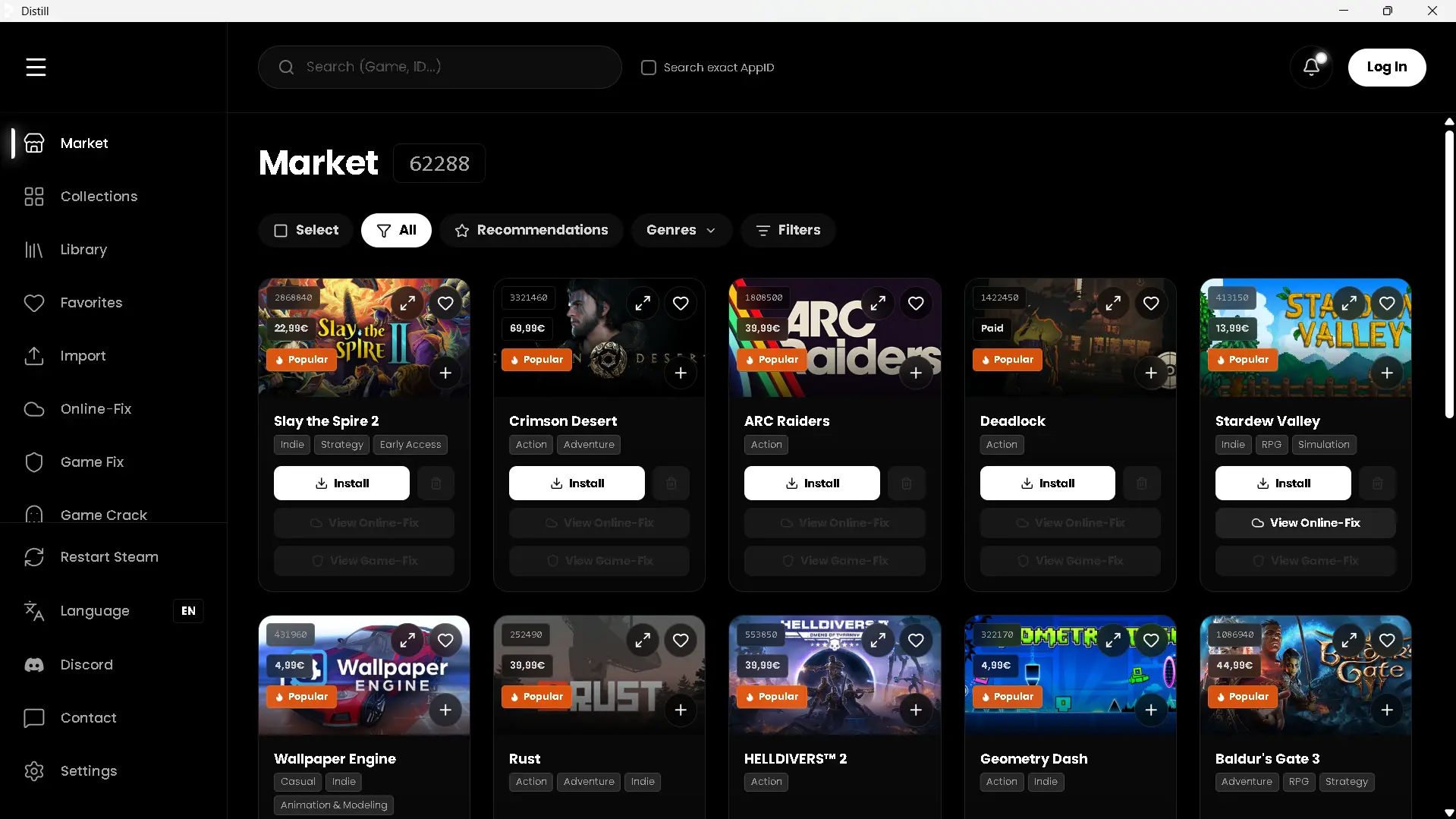Expand the HELLDIVERS 2 card
This screenshot has height=819, width=1456.
click(878, 641)
